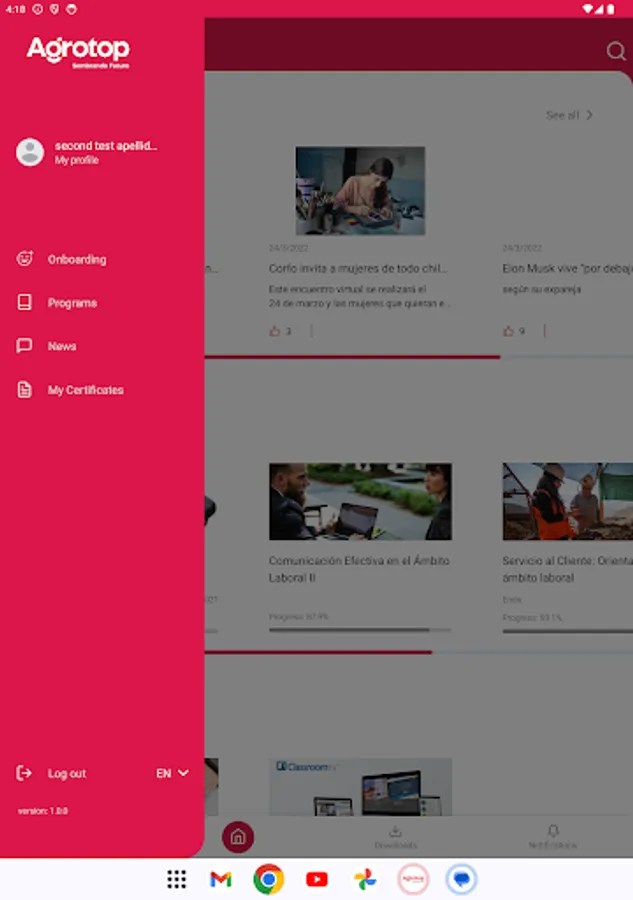Like the Corfo news article
Viewport: 633px width, 900px height.
click(x=275, y=331)
